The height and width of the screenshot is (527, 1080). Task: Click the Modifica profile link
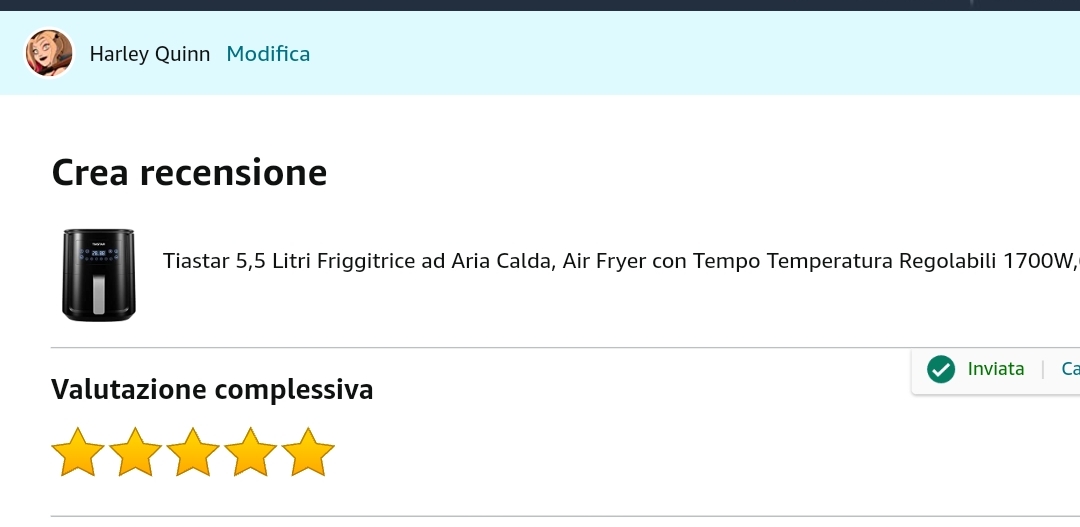268,54
